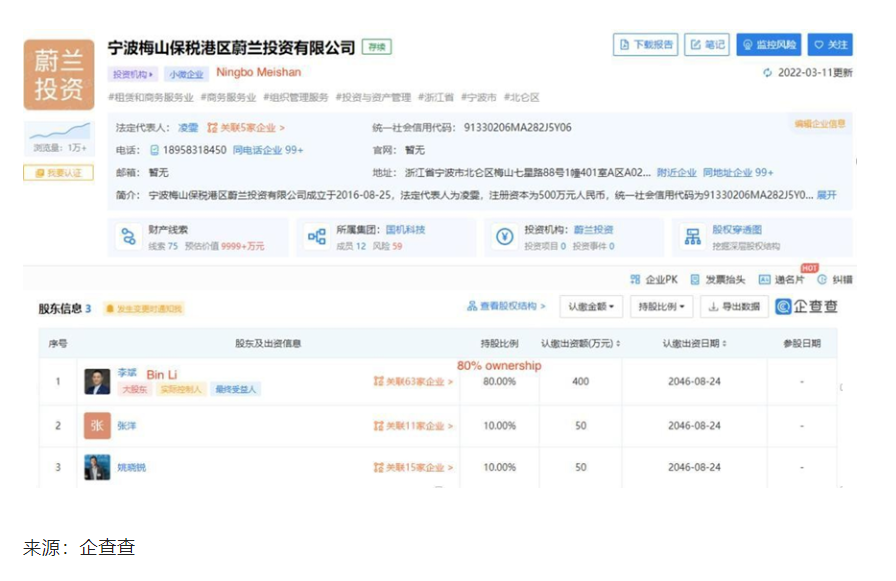Select the phone icon before 18958318450
896x581 pixels.
click(154, 150)
